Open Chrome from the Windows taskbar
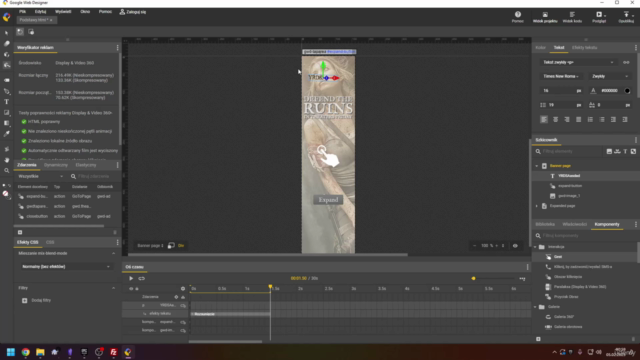 coord(25,352)
